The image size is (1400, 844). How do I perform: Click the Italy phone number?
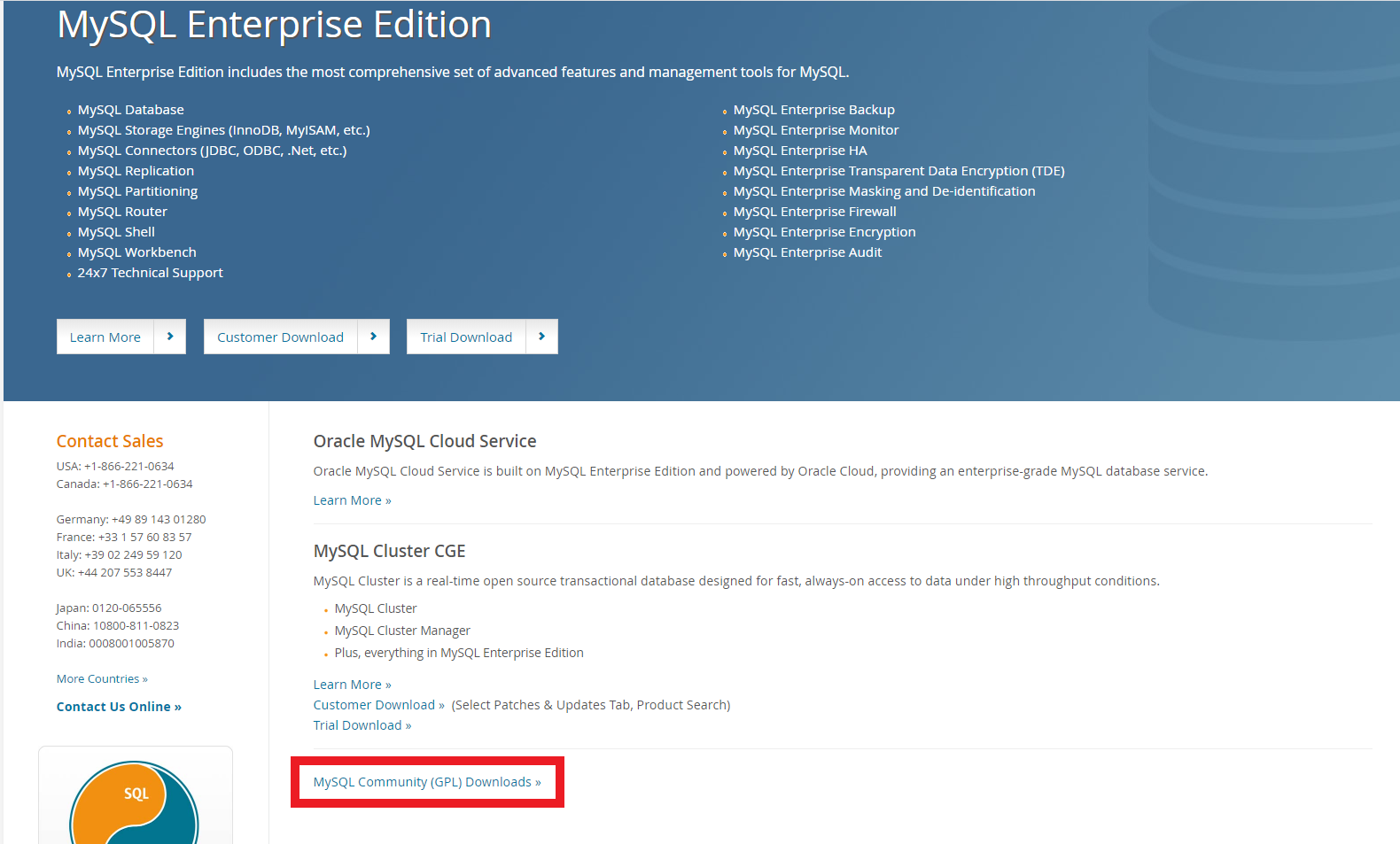[133, 555]
